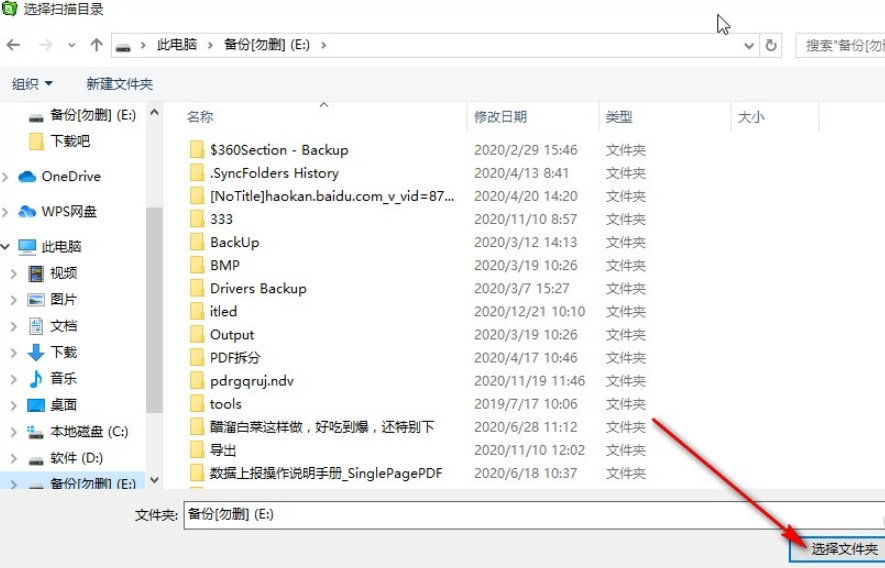Select the tools folder icon
This screenshot has width=885, height=568.
[x=197, y=404]
